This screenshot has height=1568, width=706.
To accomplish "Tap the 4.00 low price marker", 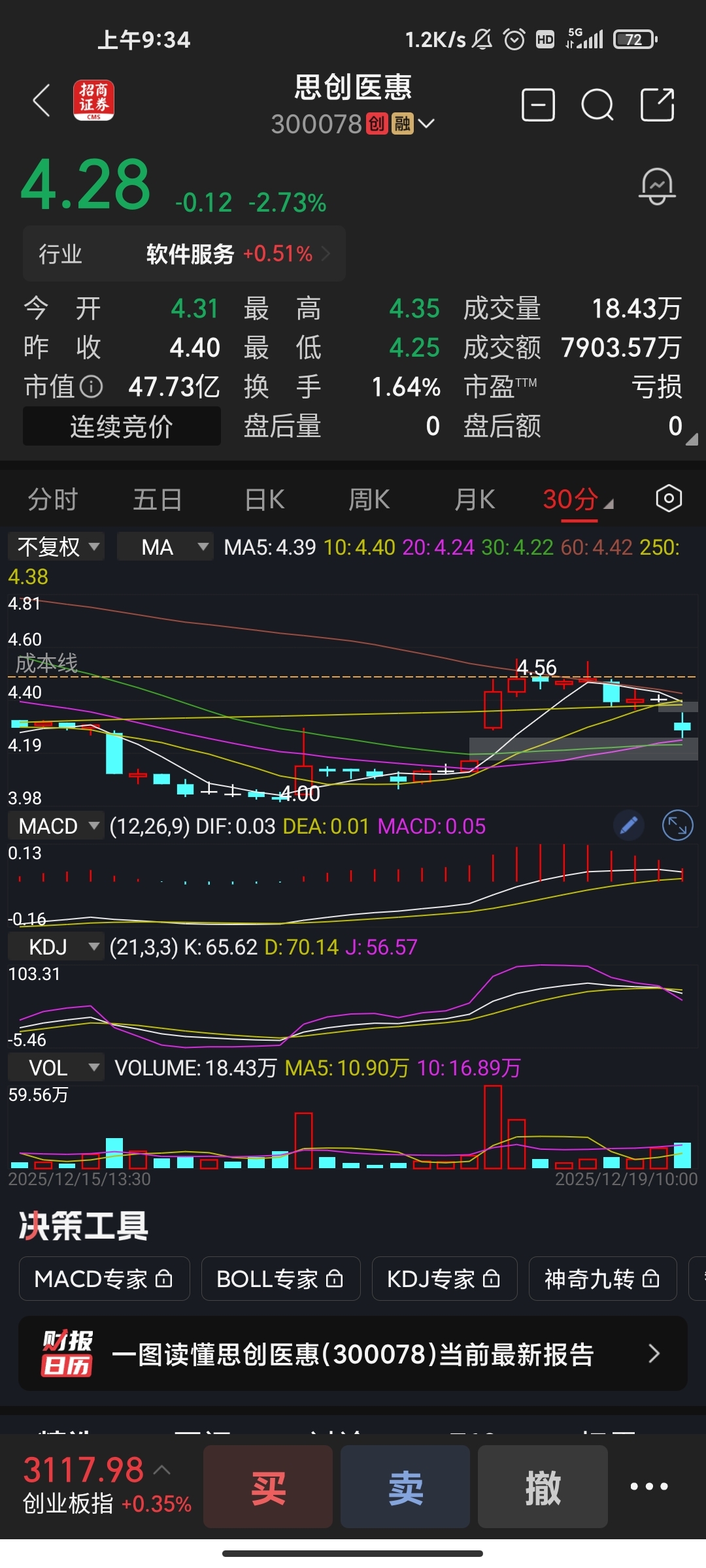I will (x=300, y=793).
